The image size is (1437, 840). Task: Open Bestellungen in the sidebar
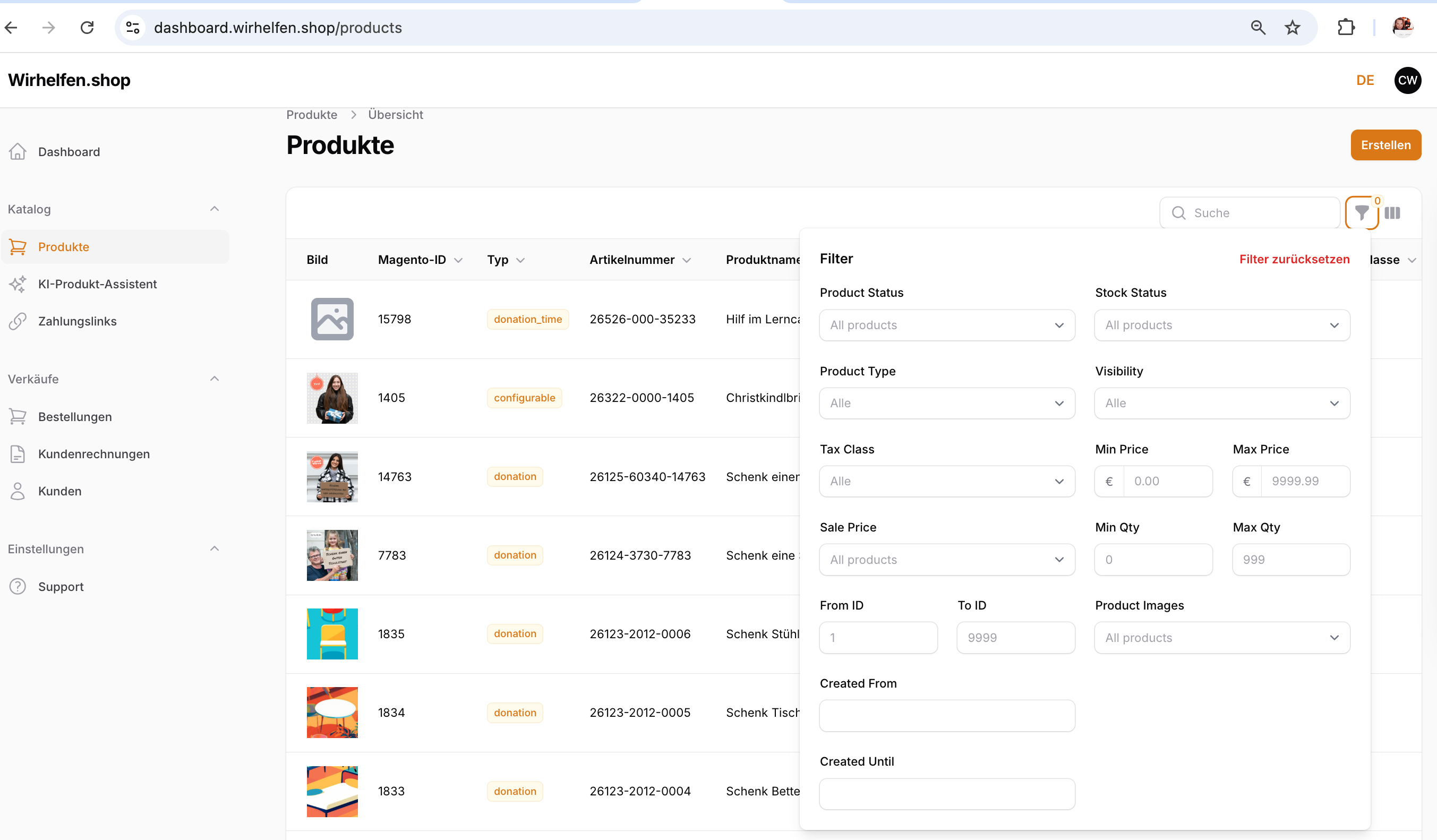coord(75,417)
